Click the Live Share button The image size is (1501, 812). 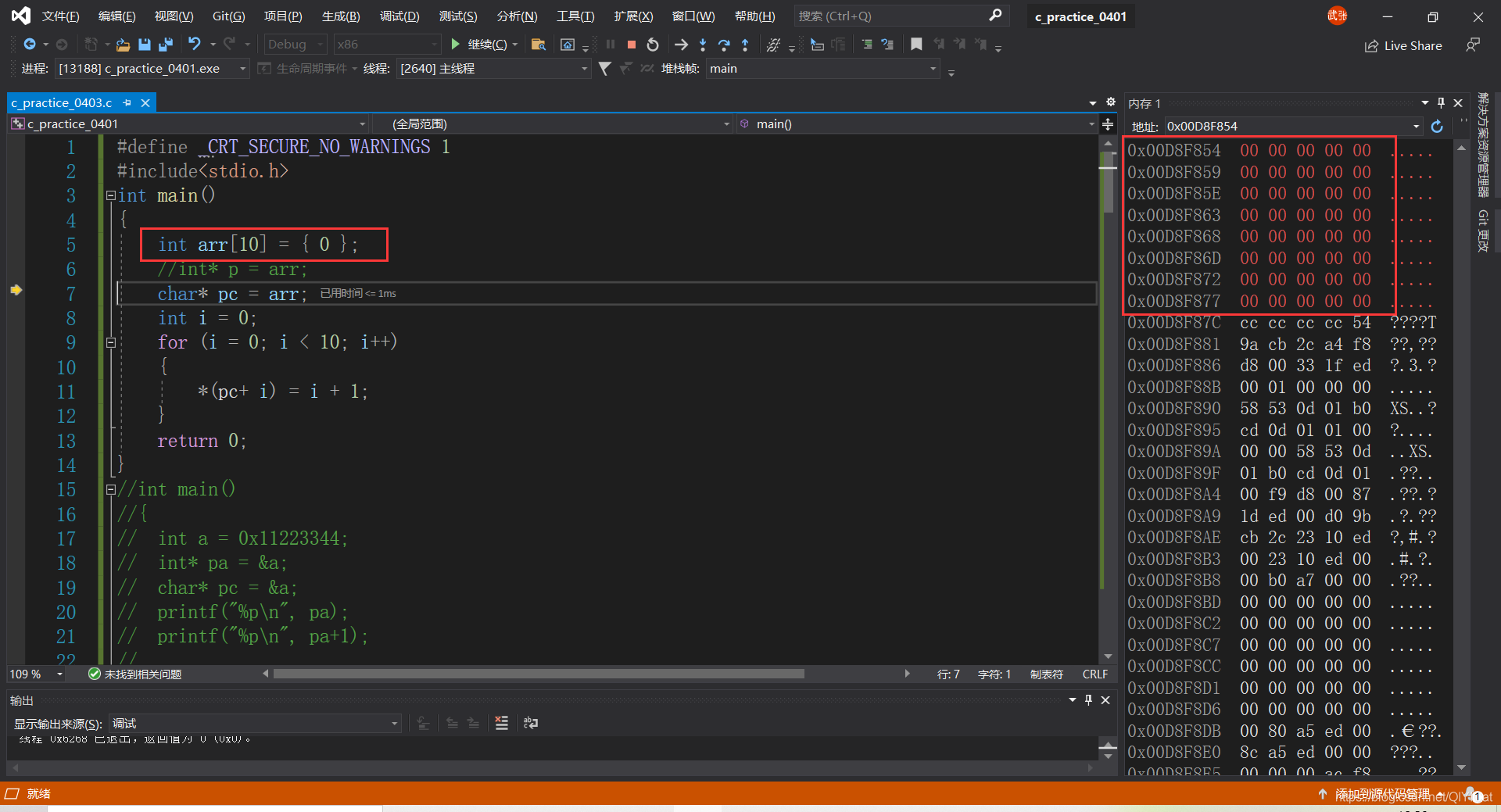[x=1403, y=46]
